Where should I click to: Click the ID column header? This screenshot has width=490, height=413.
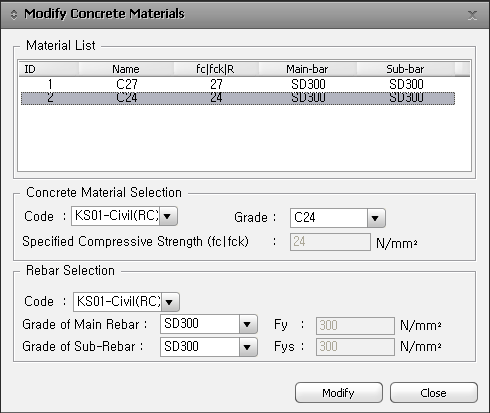coord(49,69)
